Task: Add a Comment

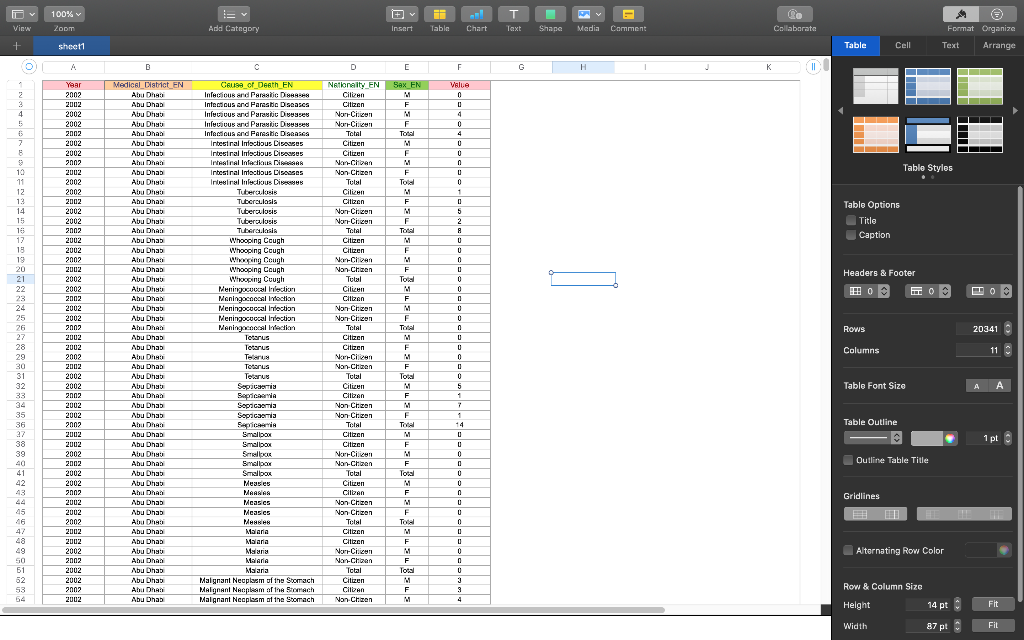Action: click(x=627, y=14)
